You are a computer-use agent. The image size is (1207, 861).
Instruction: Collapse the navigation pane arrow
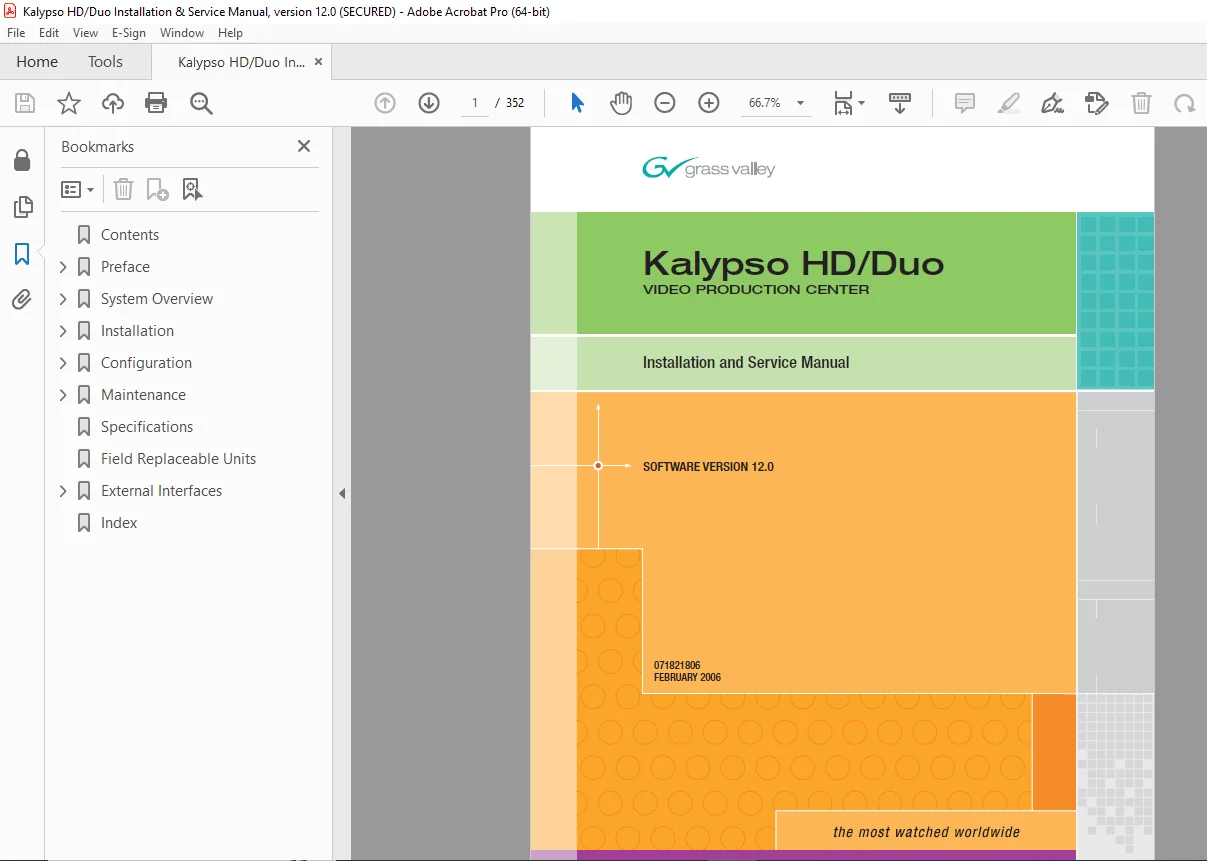[x=342, y=493]
